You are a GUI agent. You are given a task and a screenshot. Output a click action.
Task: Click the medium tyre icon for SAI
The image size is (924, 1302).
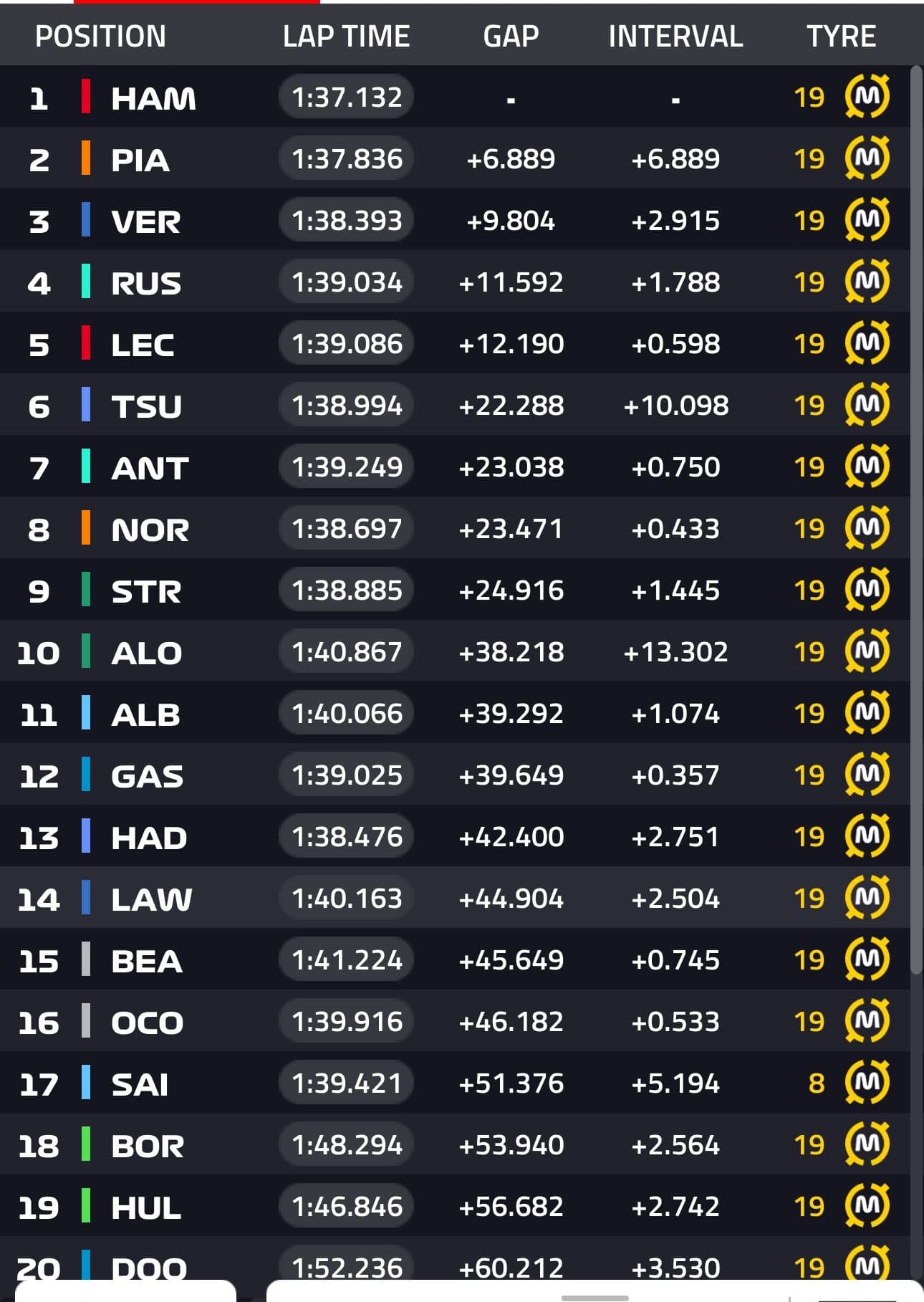[x=867, y=1082]
